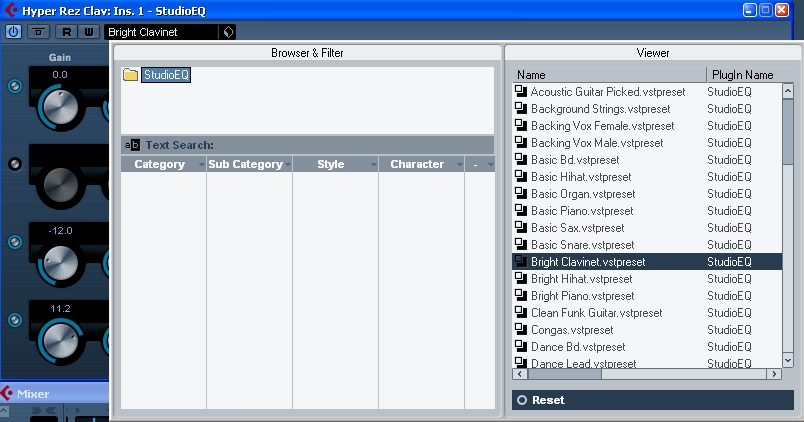Click the Text Search field
The width and height of the screenshot is (804, 422).
308,145
